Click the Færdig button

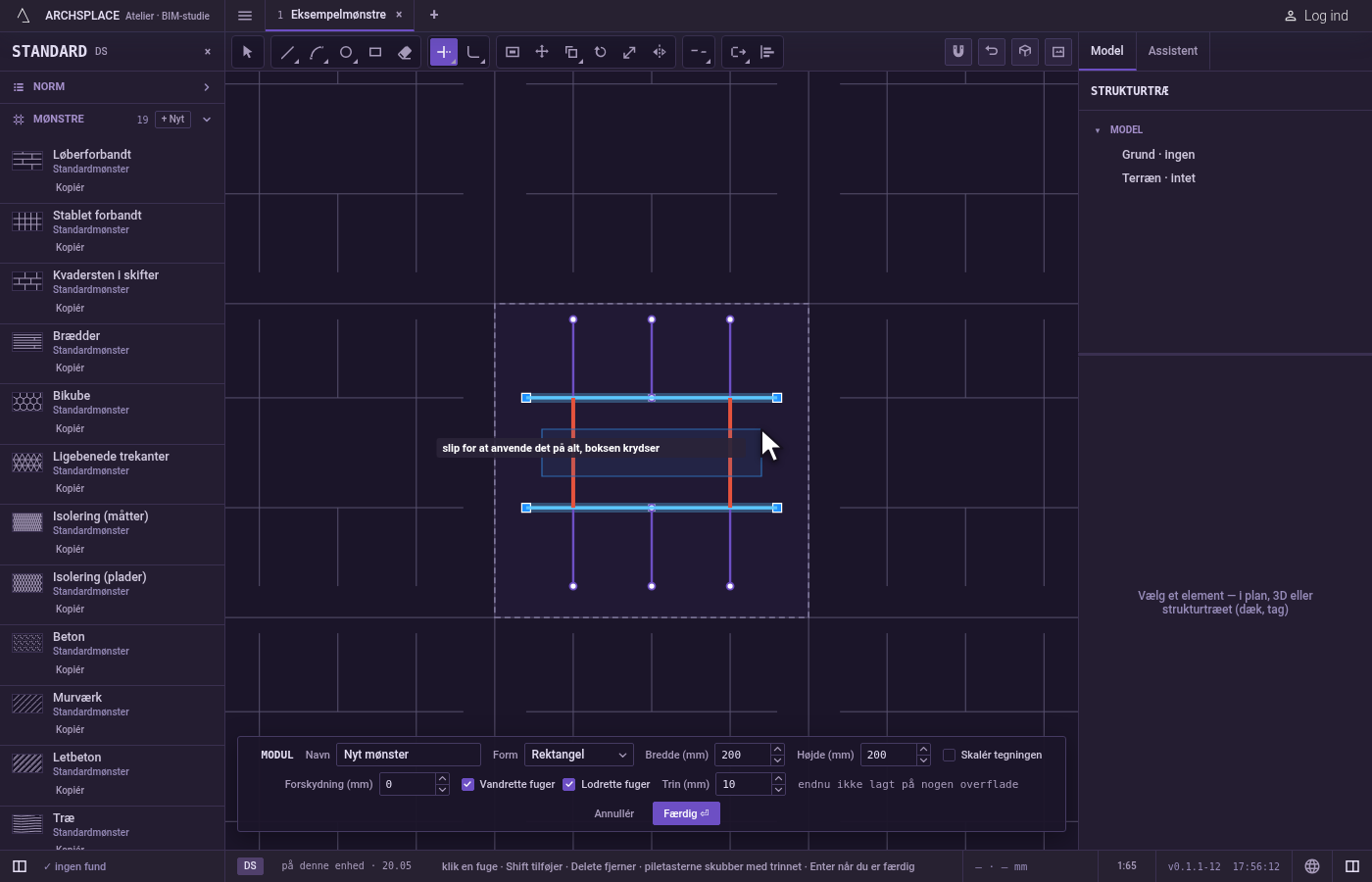686,813
